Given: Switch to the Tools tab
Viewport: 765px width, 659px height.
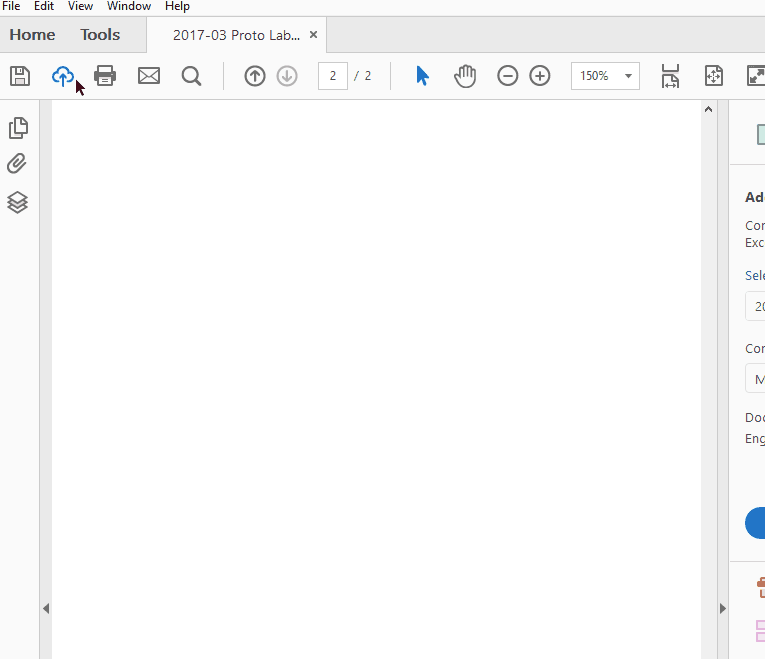Looking at the screenshot, I should pyautogui.click(x=100, y=35).
